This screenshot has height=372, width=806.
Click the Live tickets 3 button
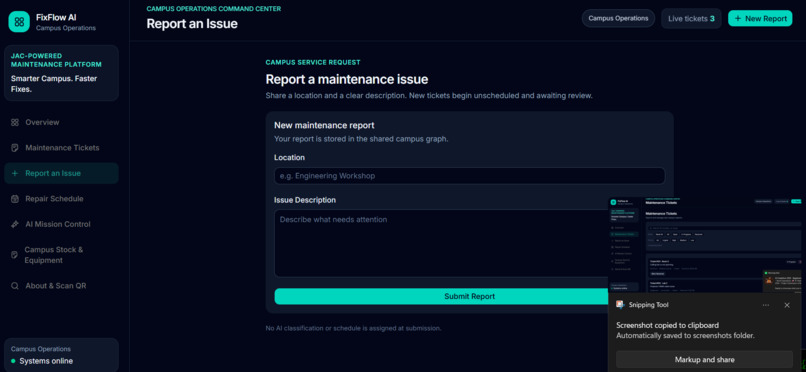(691, 18)
